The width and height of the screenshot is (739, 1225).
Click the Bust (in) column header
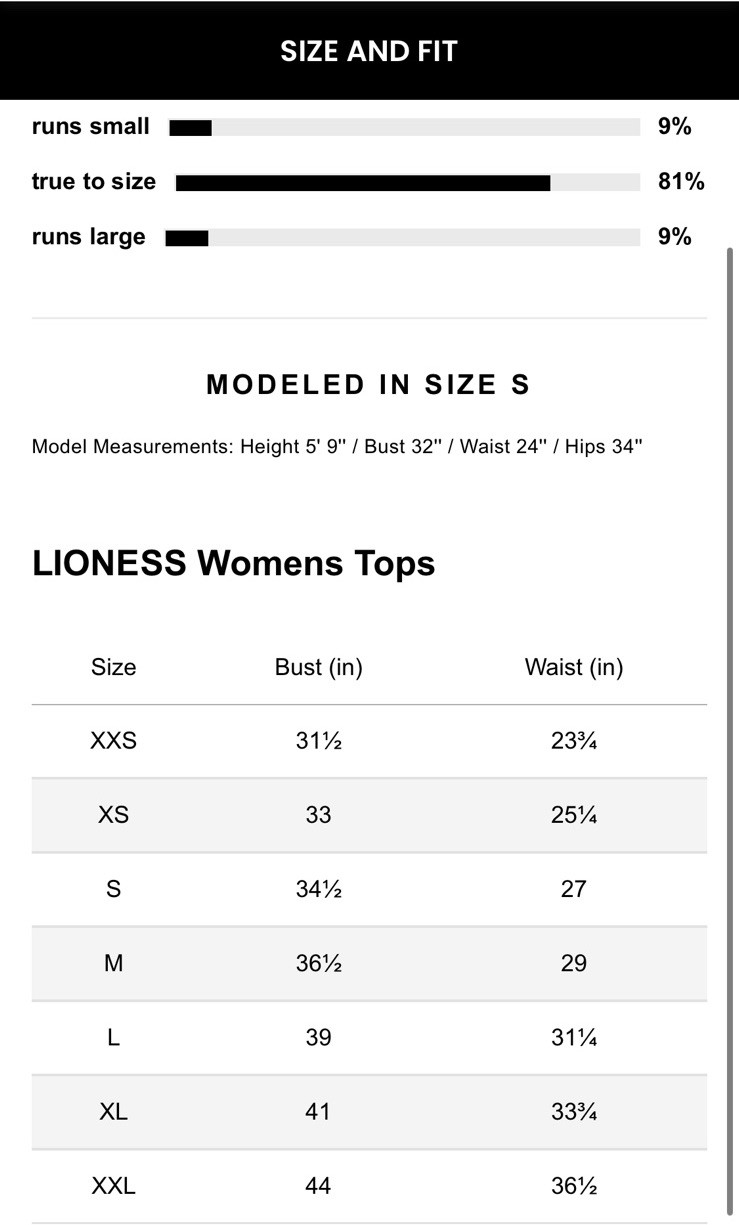(318, 667)
